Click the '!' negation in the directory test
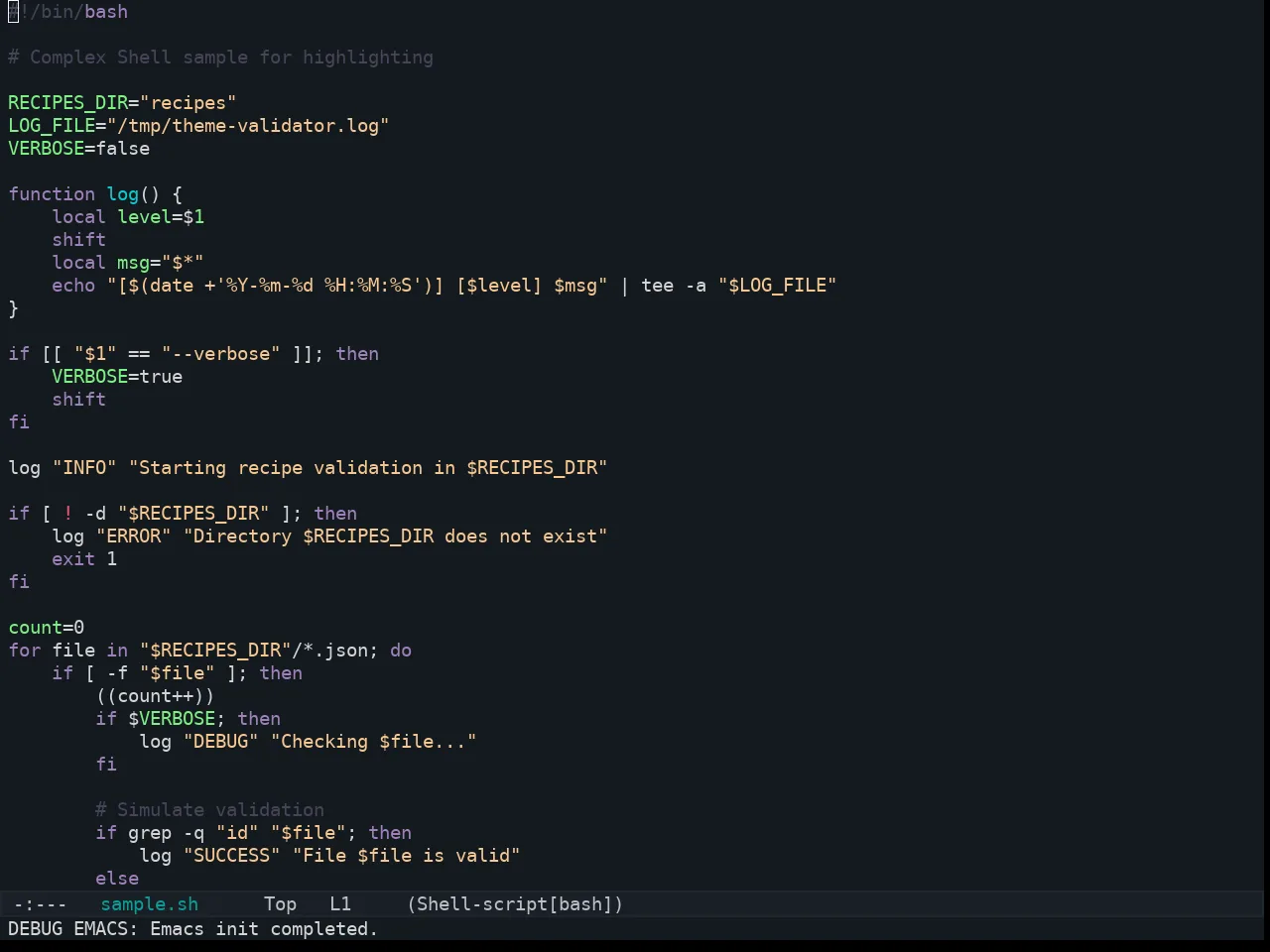1270x952 pixels. tap(67, 514)
